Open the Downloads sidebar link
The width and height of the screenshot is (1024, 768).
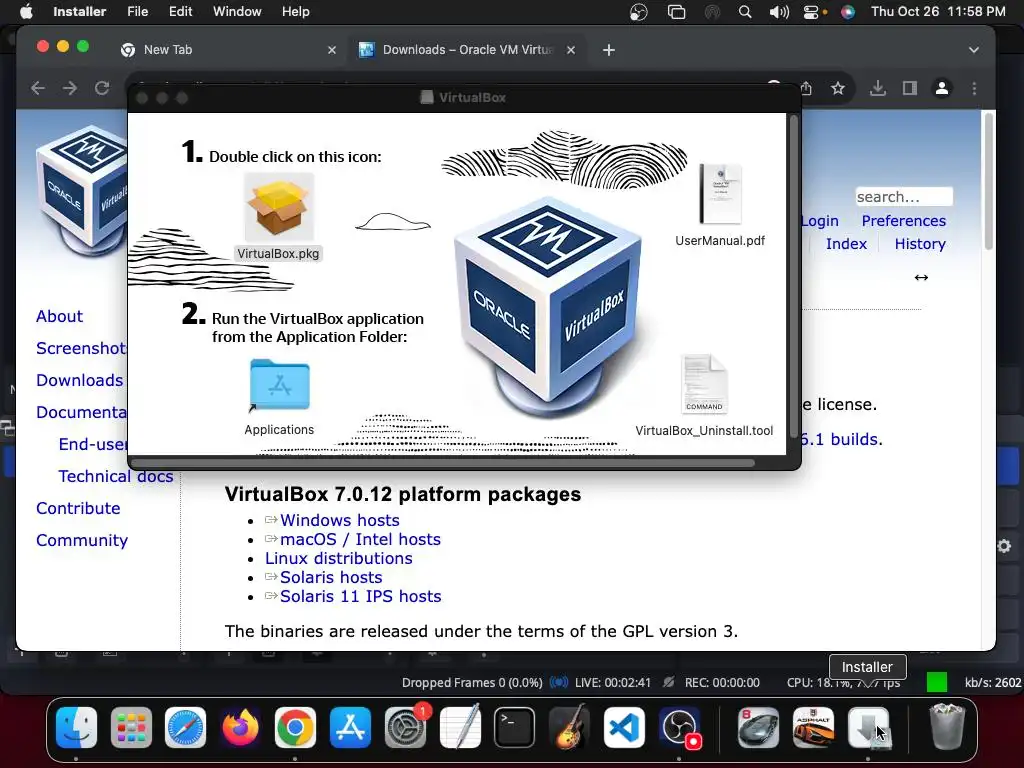click(79, 380)
